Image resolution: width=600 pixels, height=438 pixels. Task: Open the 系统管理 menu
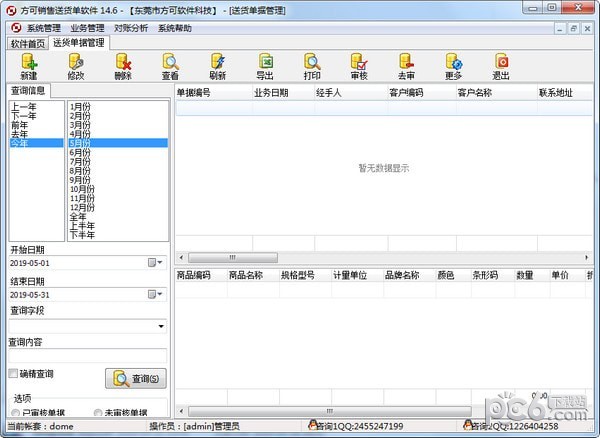(44, 28)
